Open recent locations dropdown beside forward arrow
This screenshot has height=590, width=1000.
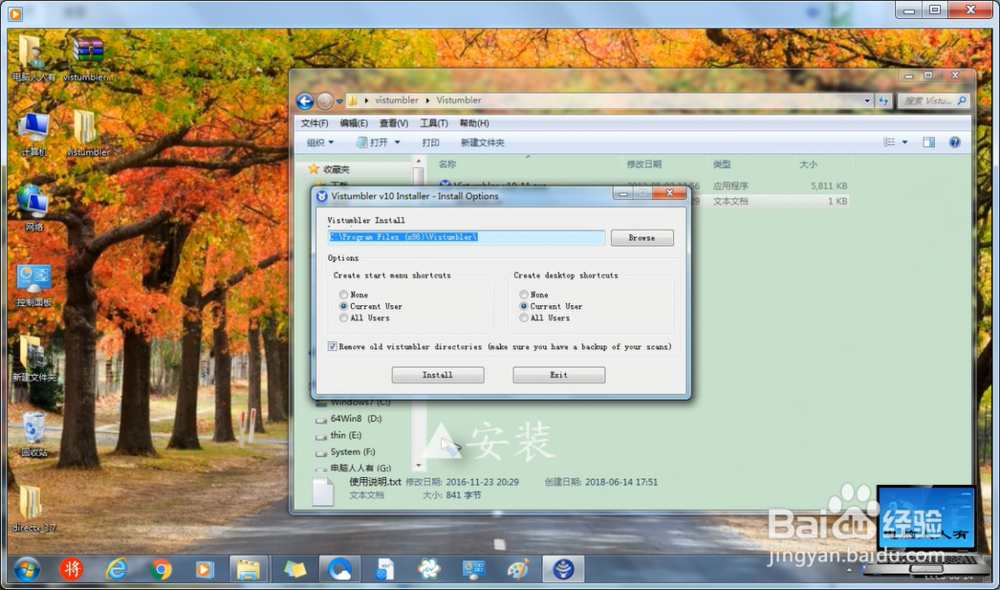[339, 101]
